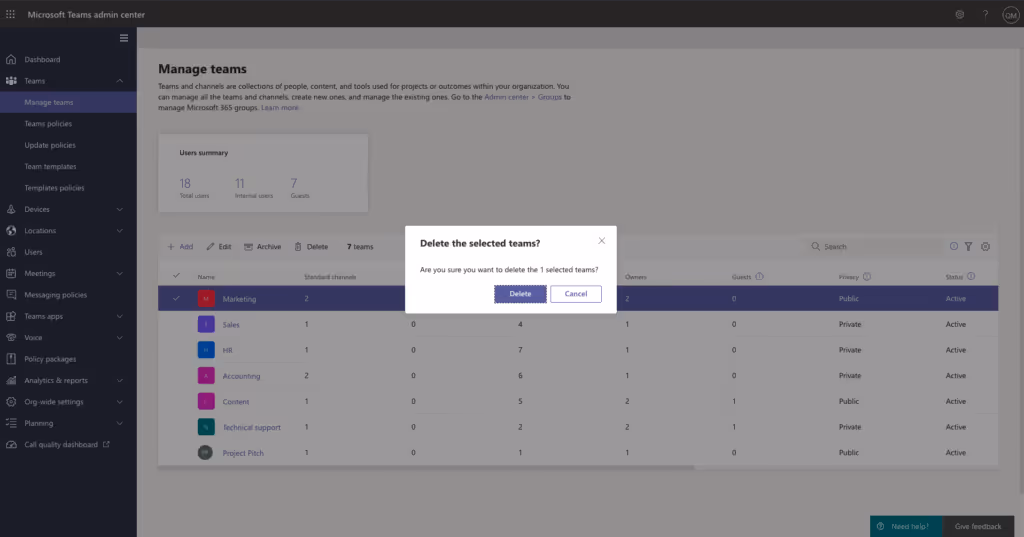Screen dimensions: 1024x537
Task: Click the Messaging policies icon
Action: (11, 295)
